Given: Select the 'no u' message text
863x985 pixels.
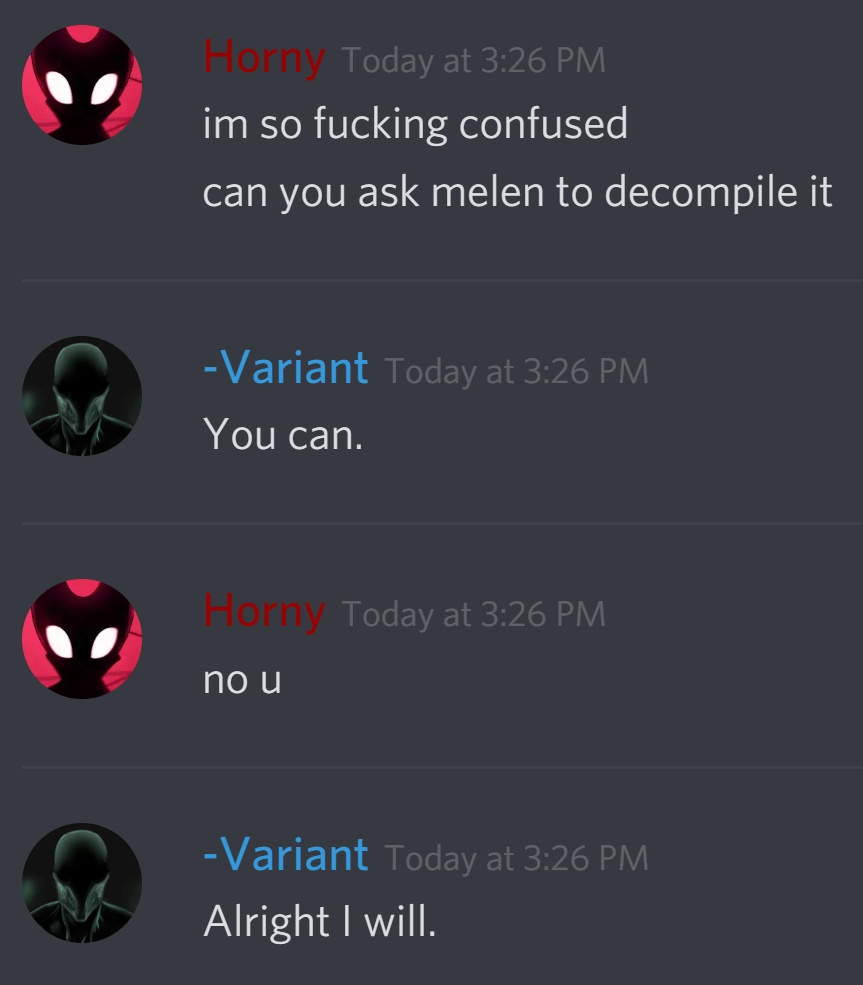Looking at the screenshot, I should [x=242, y=680].
